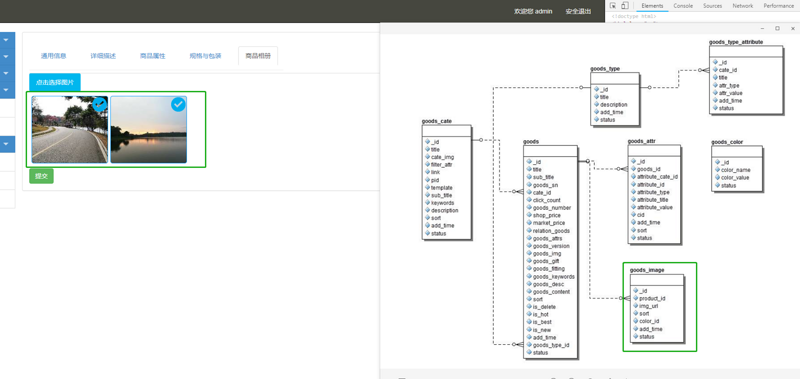Click the click_count field

click(x=546, y=200)
